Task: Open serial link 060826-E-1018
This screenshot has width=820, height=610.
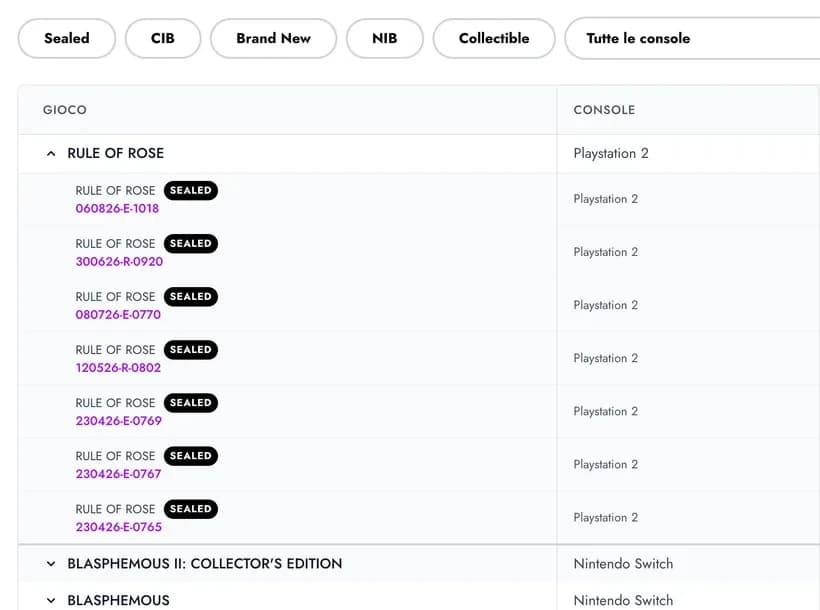Action: (x=117, y=209)
